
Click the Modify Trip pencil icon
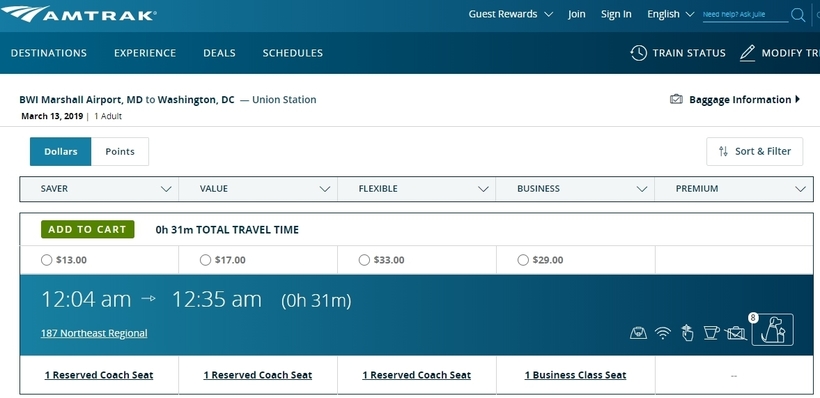[747, 53]
